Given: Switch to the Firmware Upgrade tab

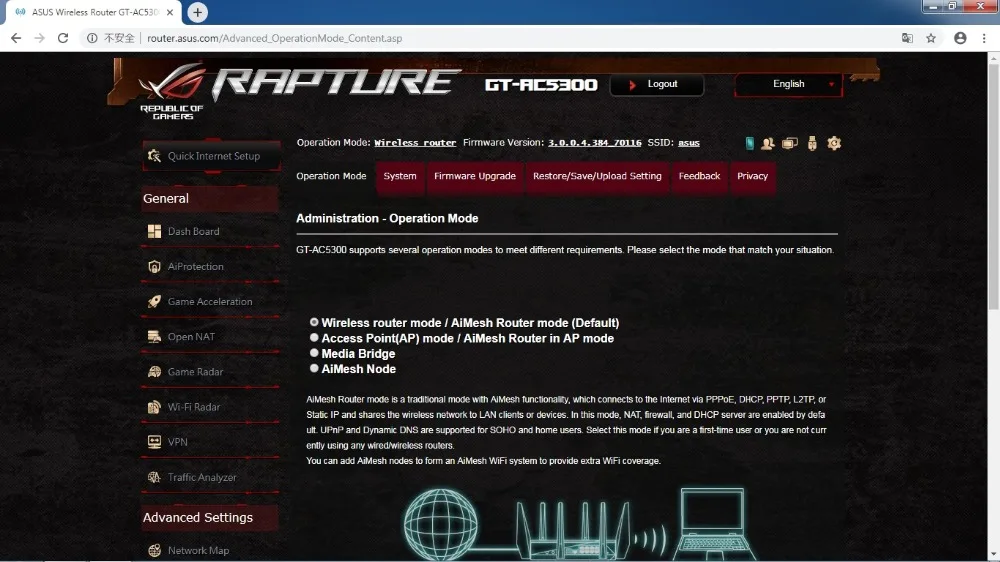Looking at the screenshot, I should click(475, 176).
